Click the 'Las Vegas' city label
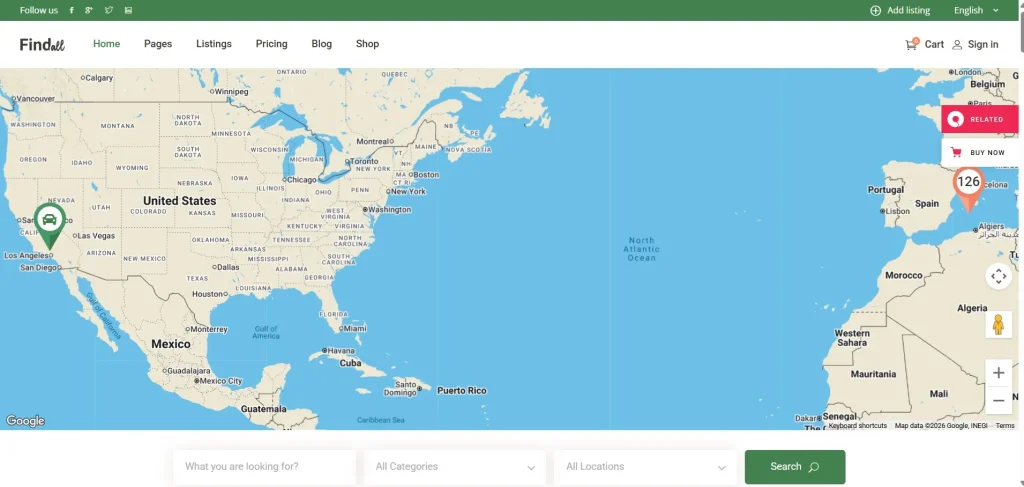The image size is (1024, 487). coord(96,236)
